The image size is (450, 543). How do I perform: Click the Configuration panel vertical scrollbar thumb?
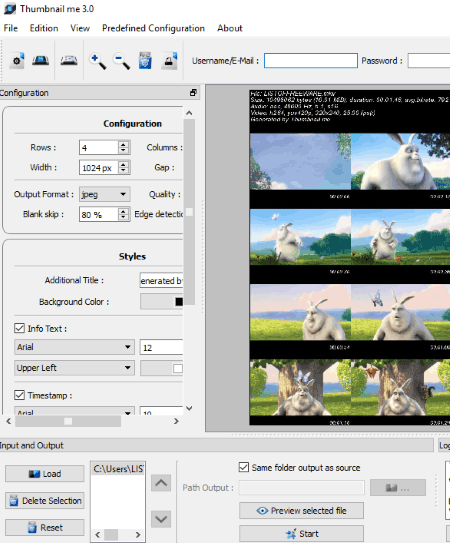pyautogui.click(x=189, y=212)
